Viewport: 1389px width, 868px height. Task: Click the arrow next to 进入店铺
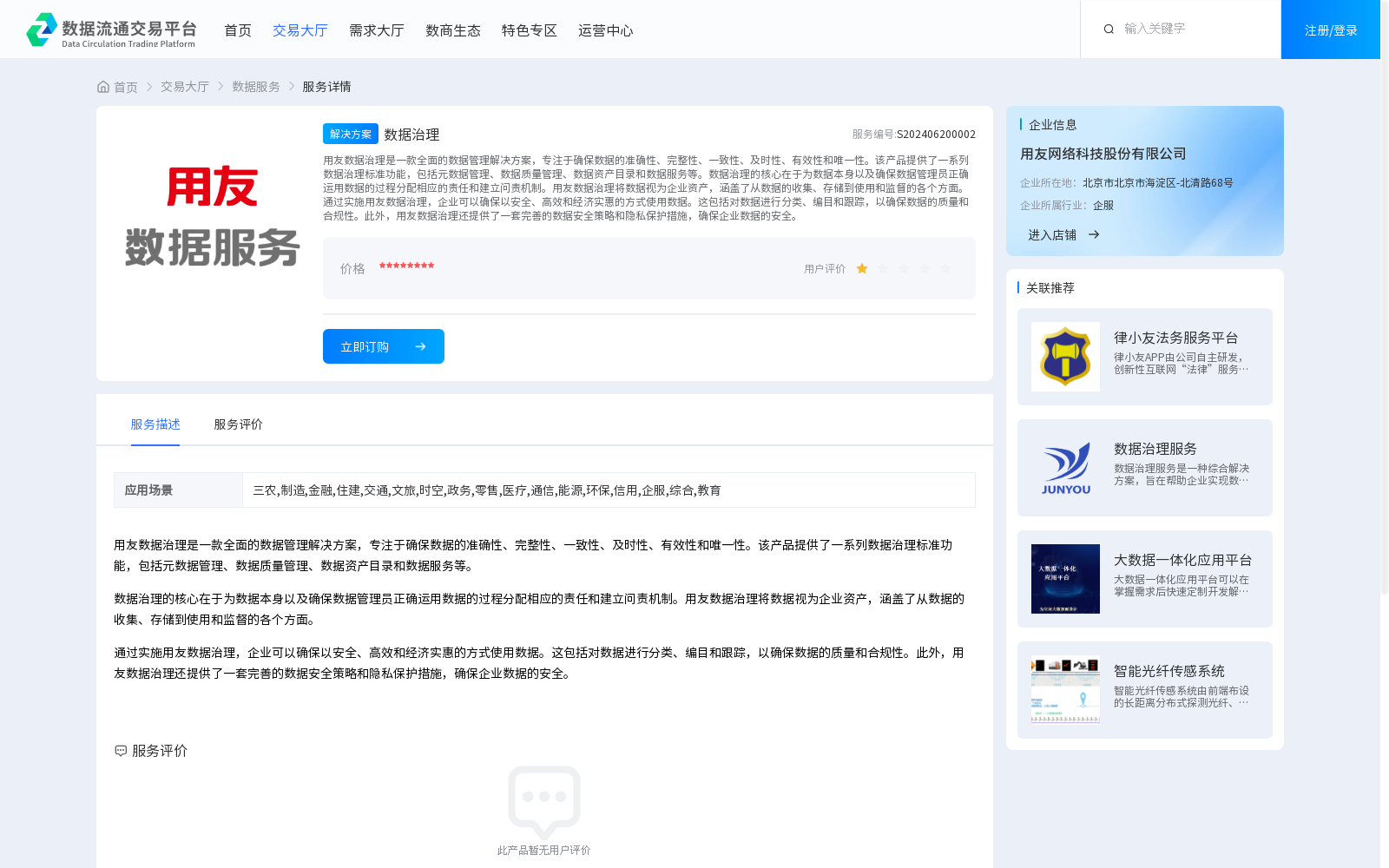pyautogui.click(x=1094, y=234)
